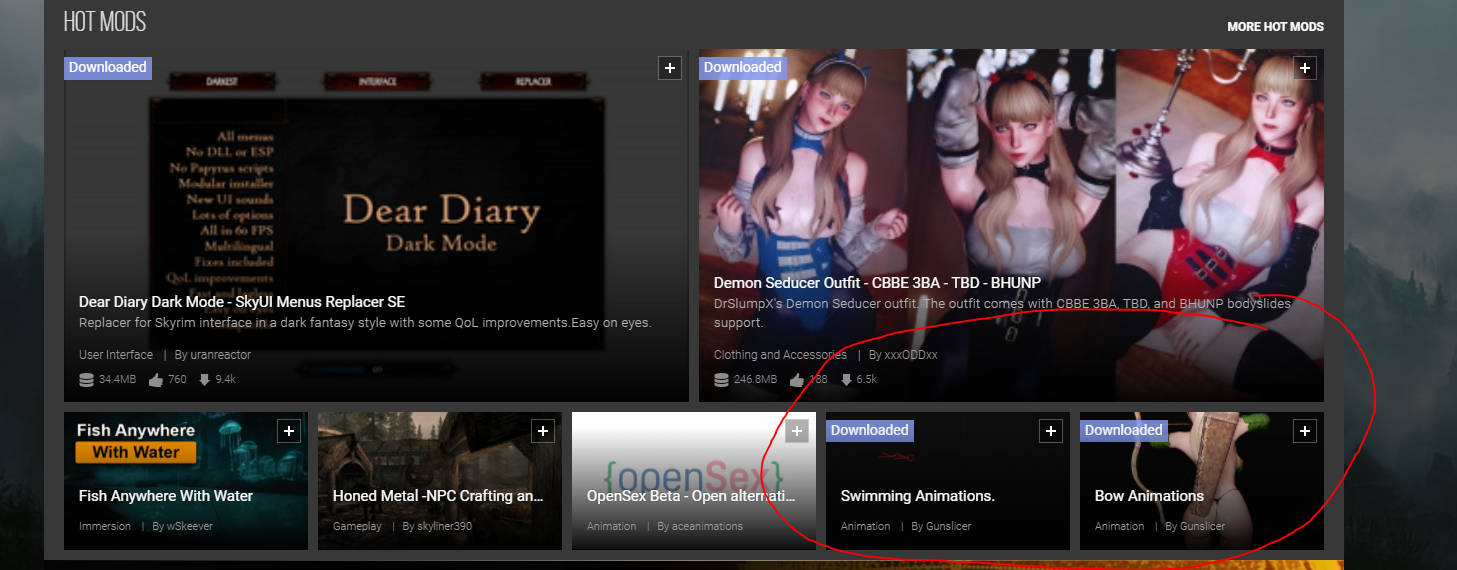Click downloads arrow icon showing 9.4k
The height and width of the screenshot is (570, 1457).
click(204, 380)
